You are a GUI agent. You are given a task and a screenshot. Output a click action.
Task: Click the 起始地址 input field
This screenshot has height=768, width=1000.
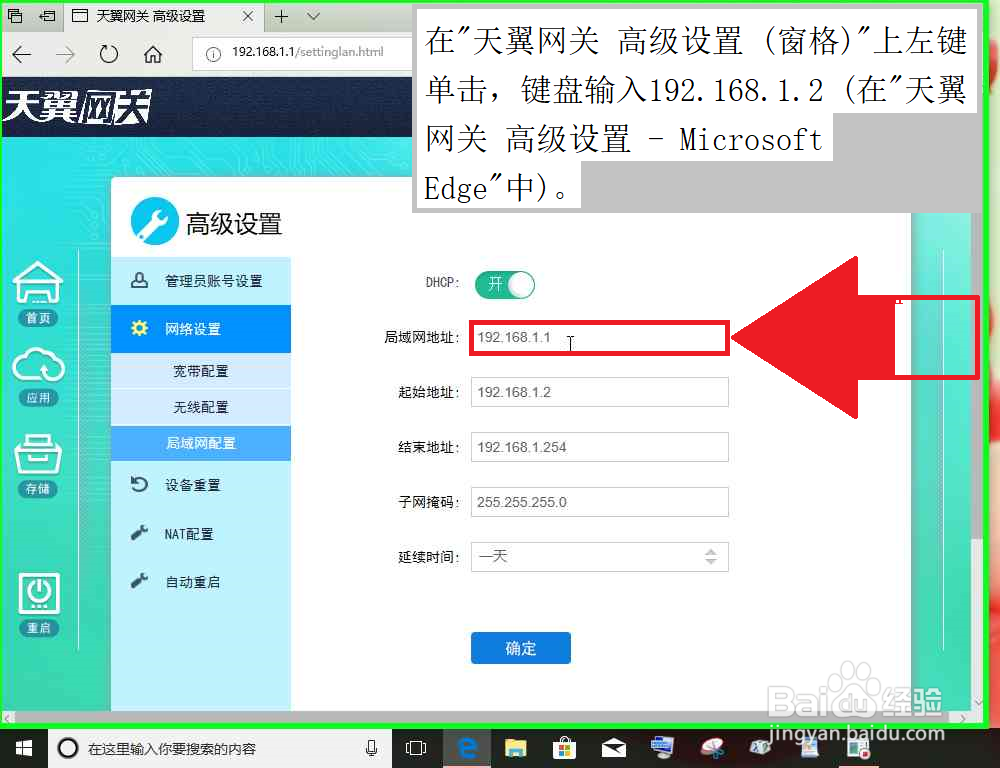[599, 392]
